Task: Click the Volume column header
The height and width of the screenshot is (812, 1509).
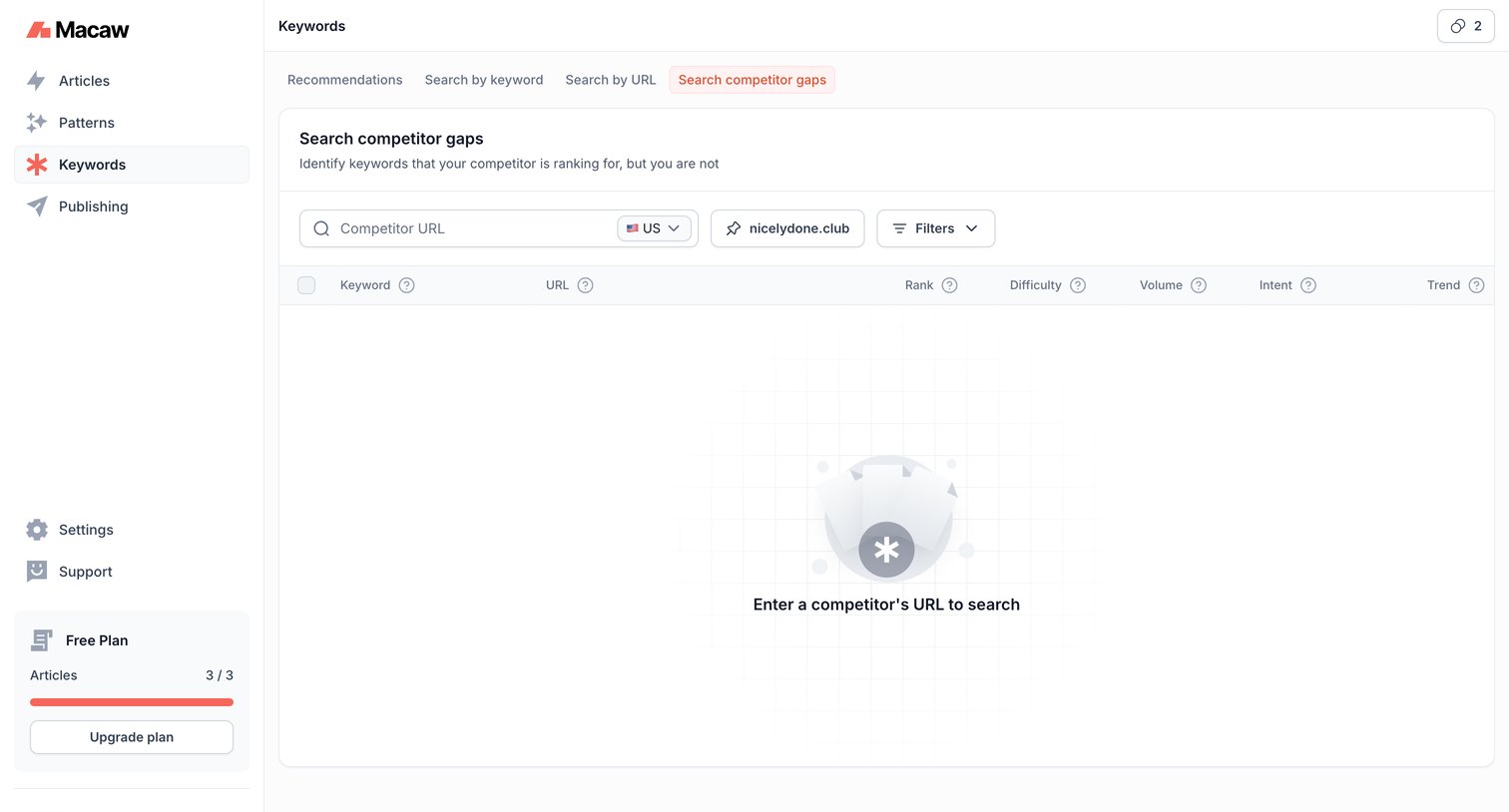Action: (1161, 285)
